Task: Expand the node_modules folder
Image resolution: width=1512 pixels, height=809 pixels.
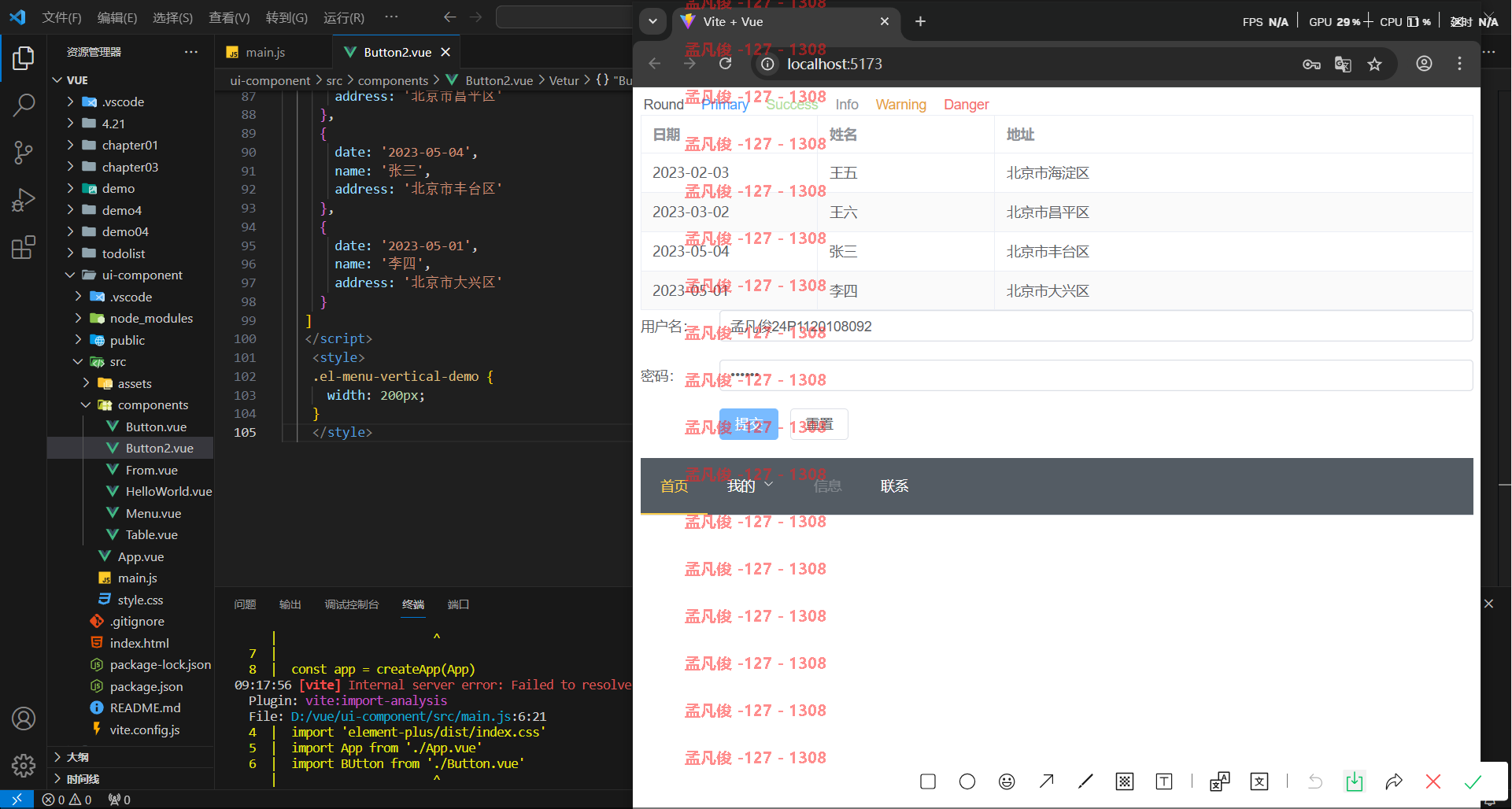Action: coord(151,318)
